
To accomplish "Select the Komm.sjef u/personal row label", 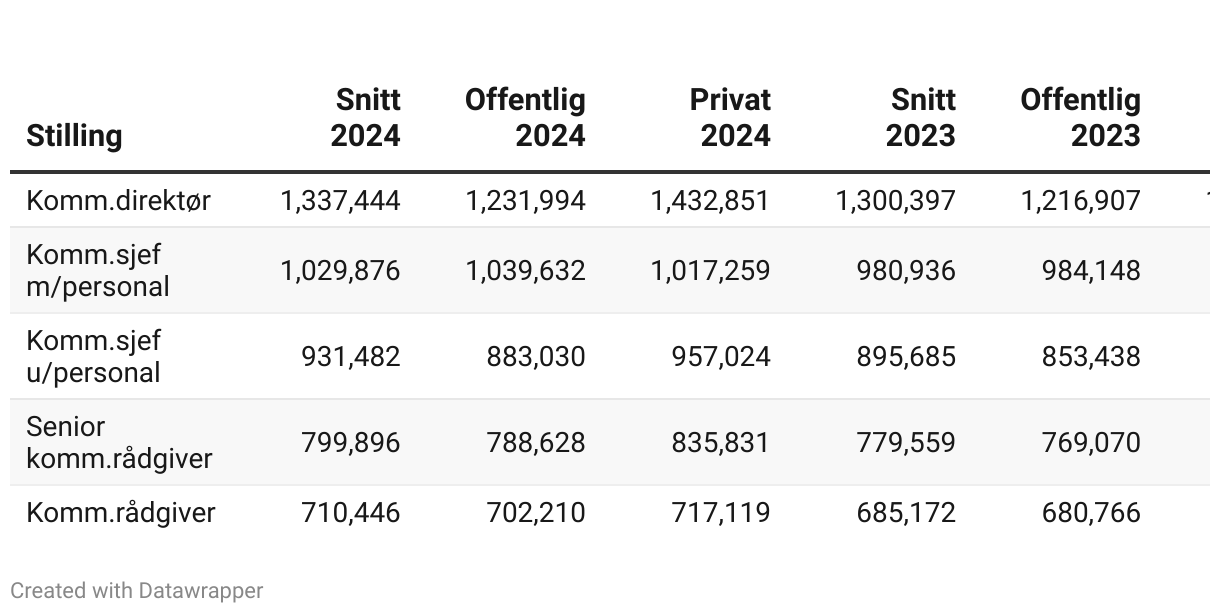I will coord(94,356).
